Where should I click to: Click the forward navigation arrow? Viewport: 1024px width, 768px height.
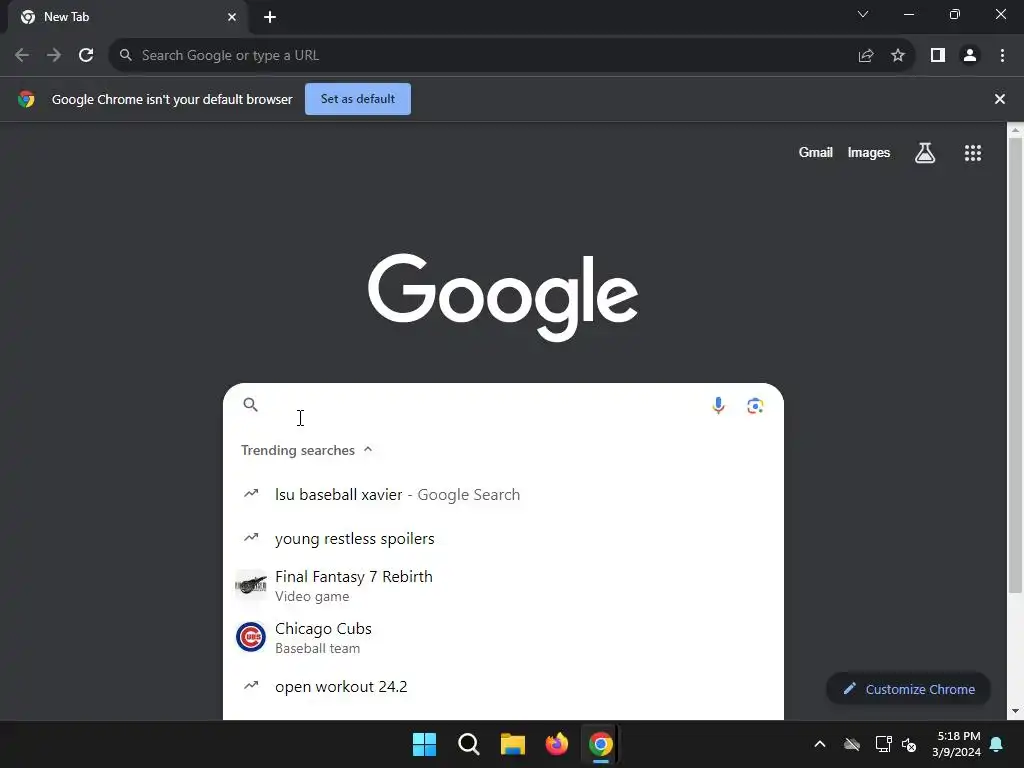(54, 56)
